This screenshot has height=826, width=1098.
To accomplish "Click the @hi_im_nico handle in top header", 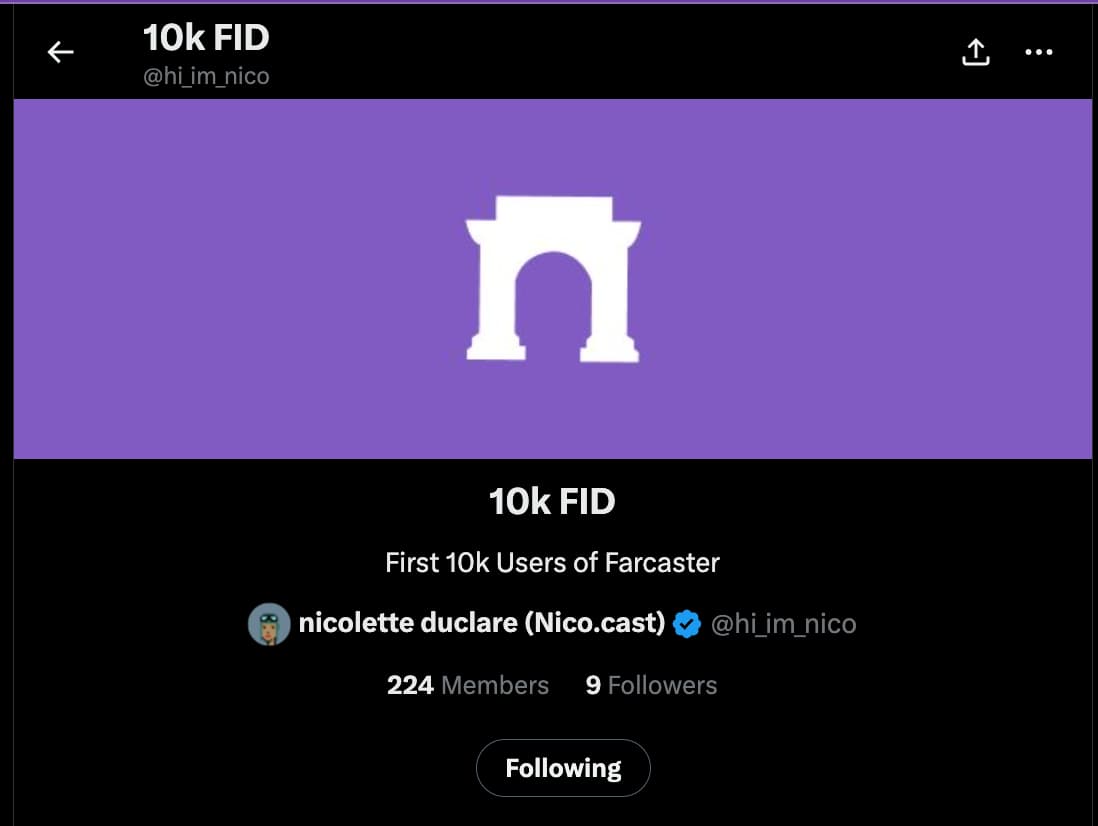I will (206, 76).
